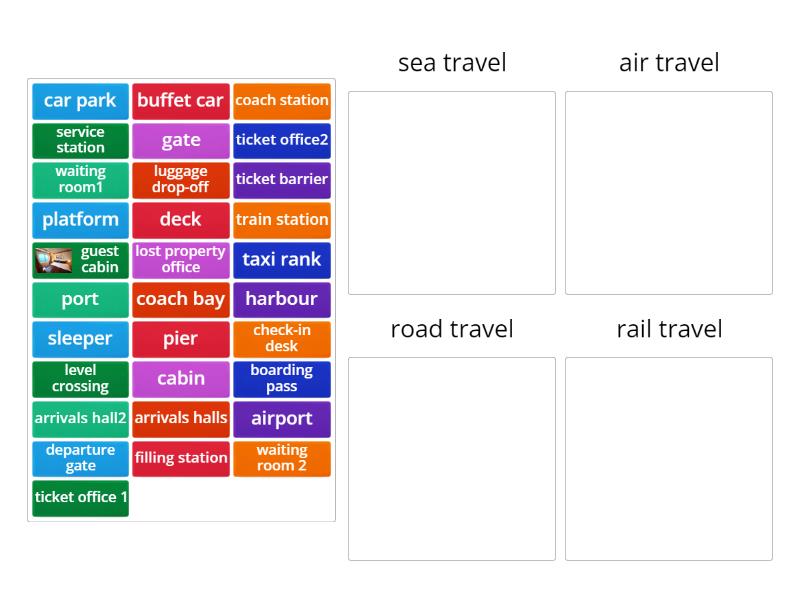Choose the 'level crossing' tile
800x600 pixels.
tap(80, 379)
